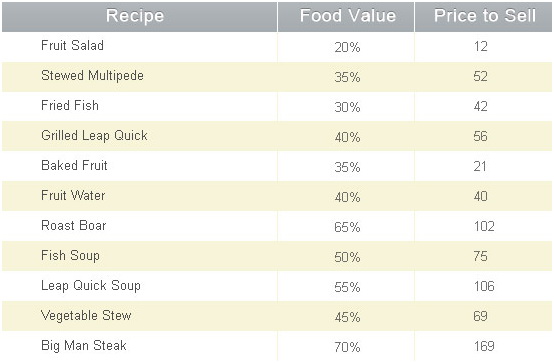Image resolution: width=554 pixels, height=363 pixels.
Task: Select the Vegetable Stew recipe name
Action: coord(86,316)
